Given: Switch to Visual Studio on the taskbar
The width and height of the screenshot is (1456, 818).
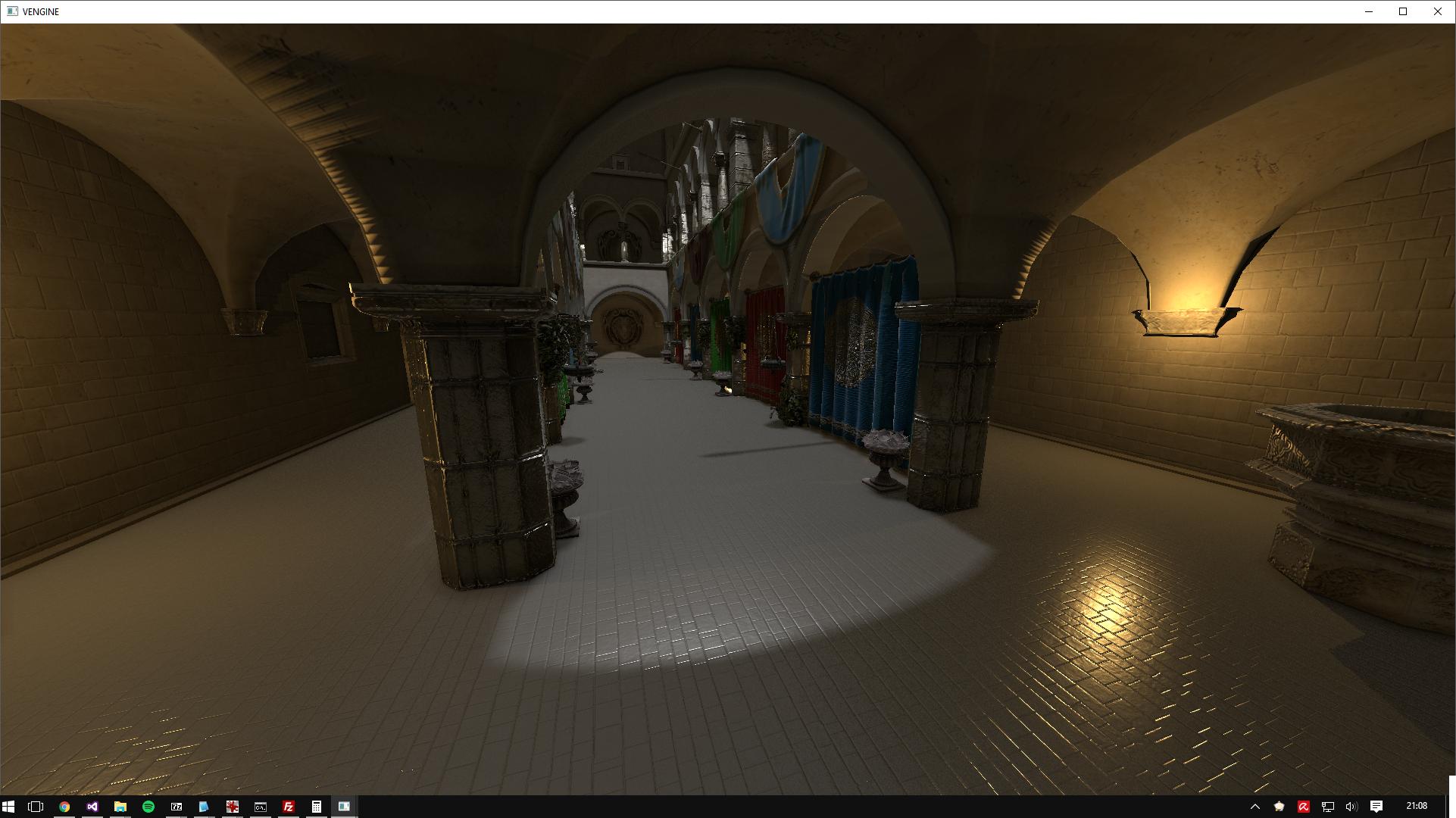Looking at the screenshot, I should (x=92, y=807).
